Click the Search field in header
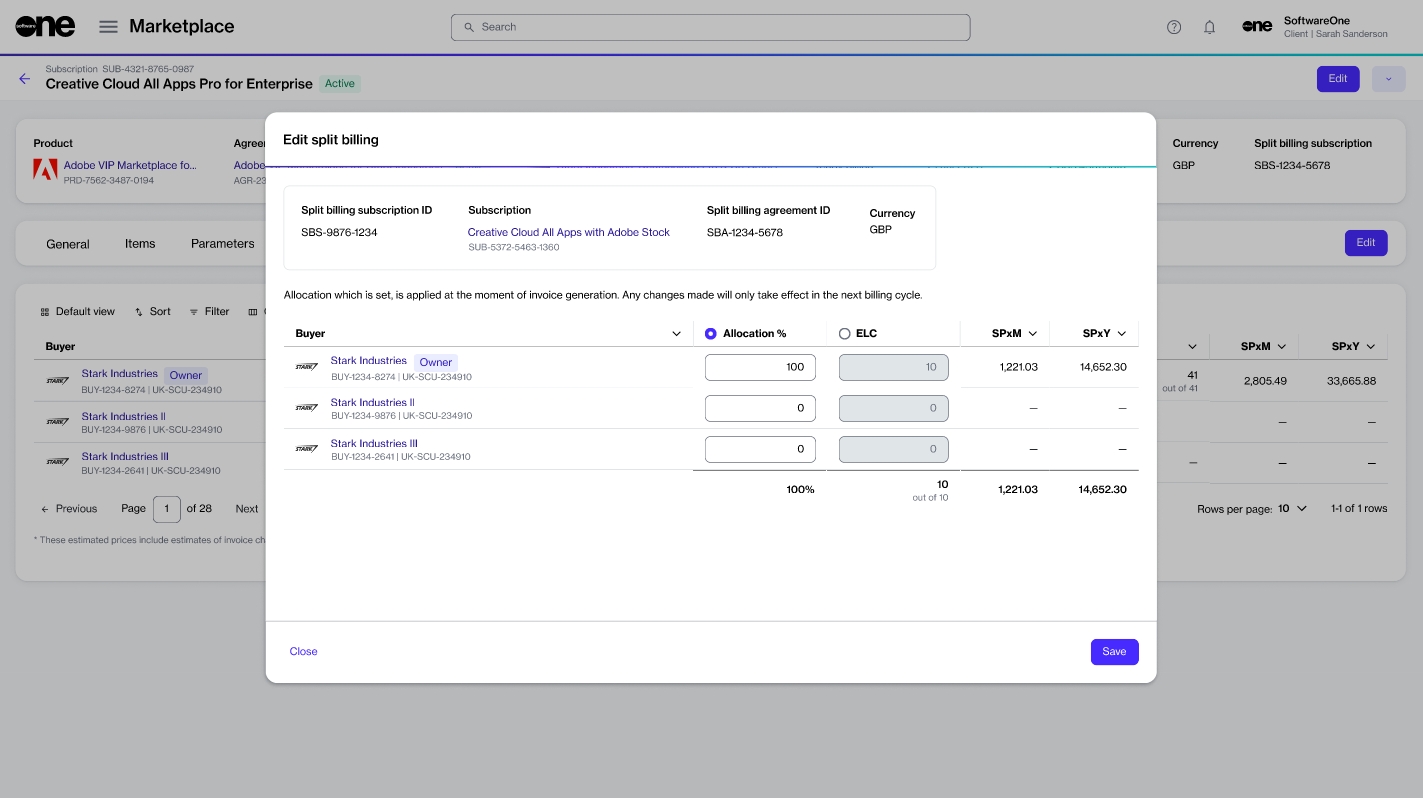 pyautogui.click(x=710, y=27)
